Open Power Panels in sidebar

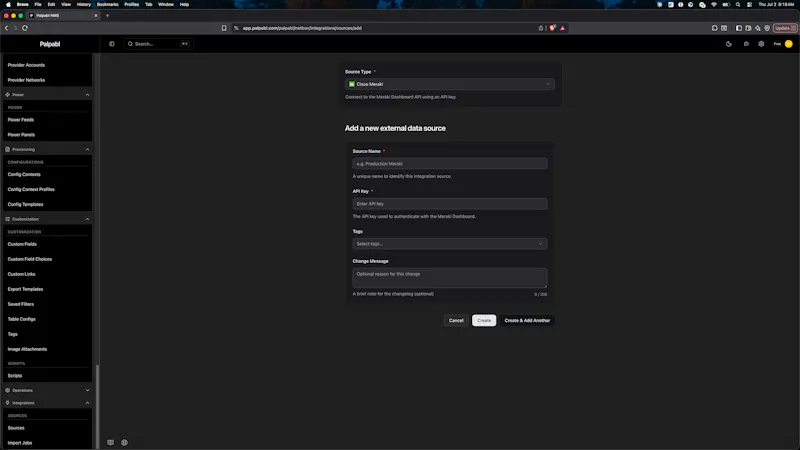click(x=21, y=135)
